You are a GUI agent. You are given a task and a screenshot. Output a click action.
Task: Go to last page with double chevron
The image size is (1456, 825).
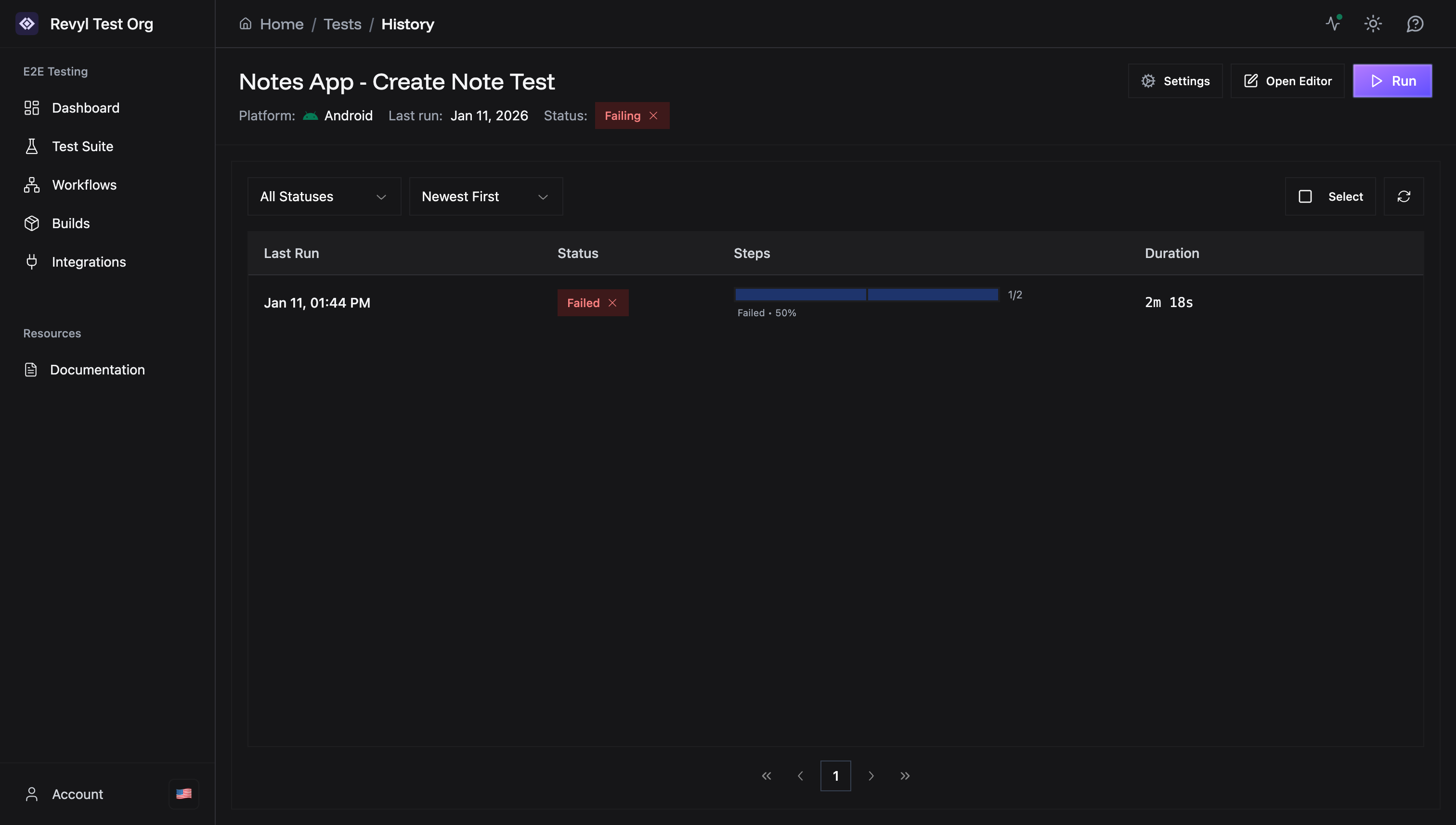pos(905,776)
